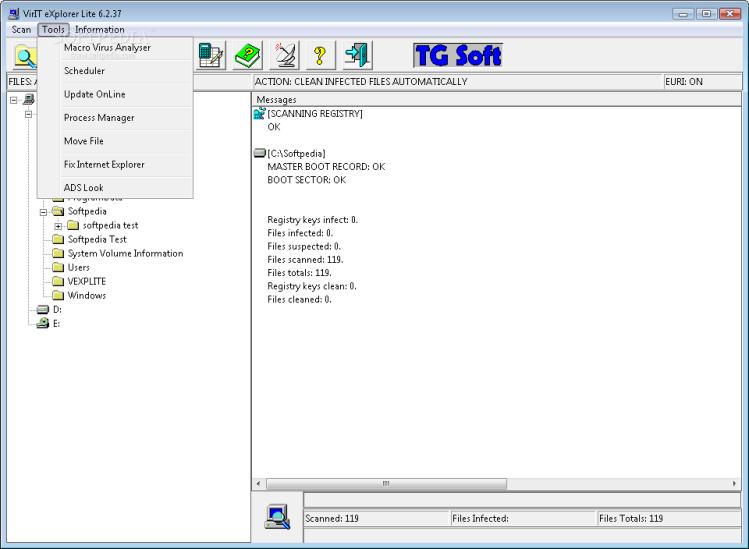Select Softpedia Test folder label
Screen dimensions: 749x549
click(97, 239)
